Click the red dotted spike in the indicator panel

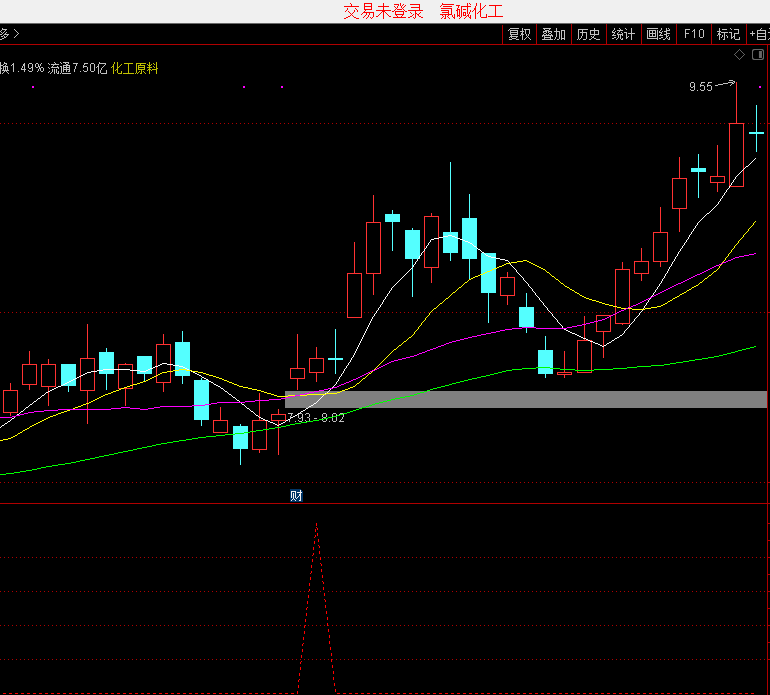tap(316, 600)
